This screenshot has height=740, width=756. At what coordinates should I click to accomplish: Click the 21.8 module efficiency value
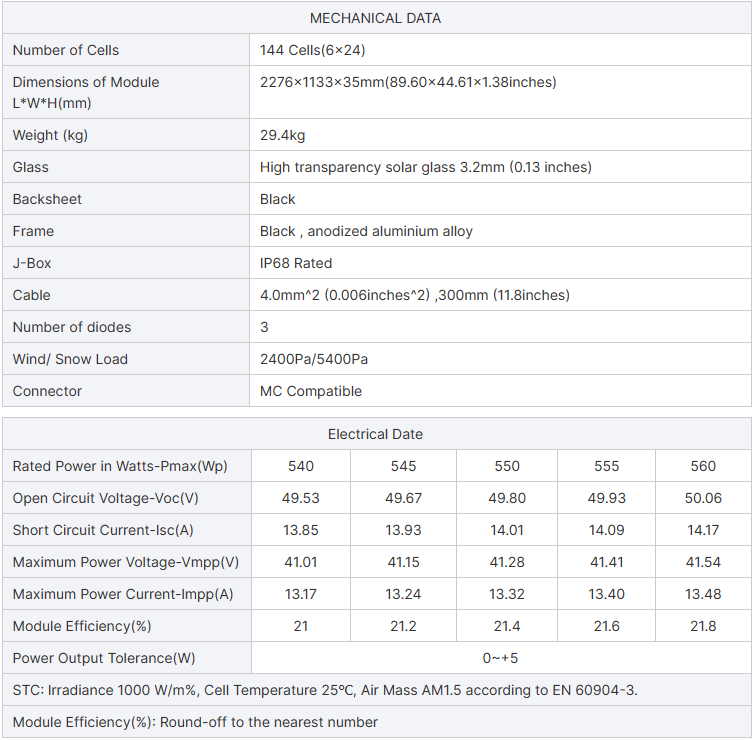(x=703, y=626)
